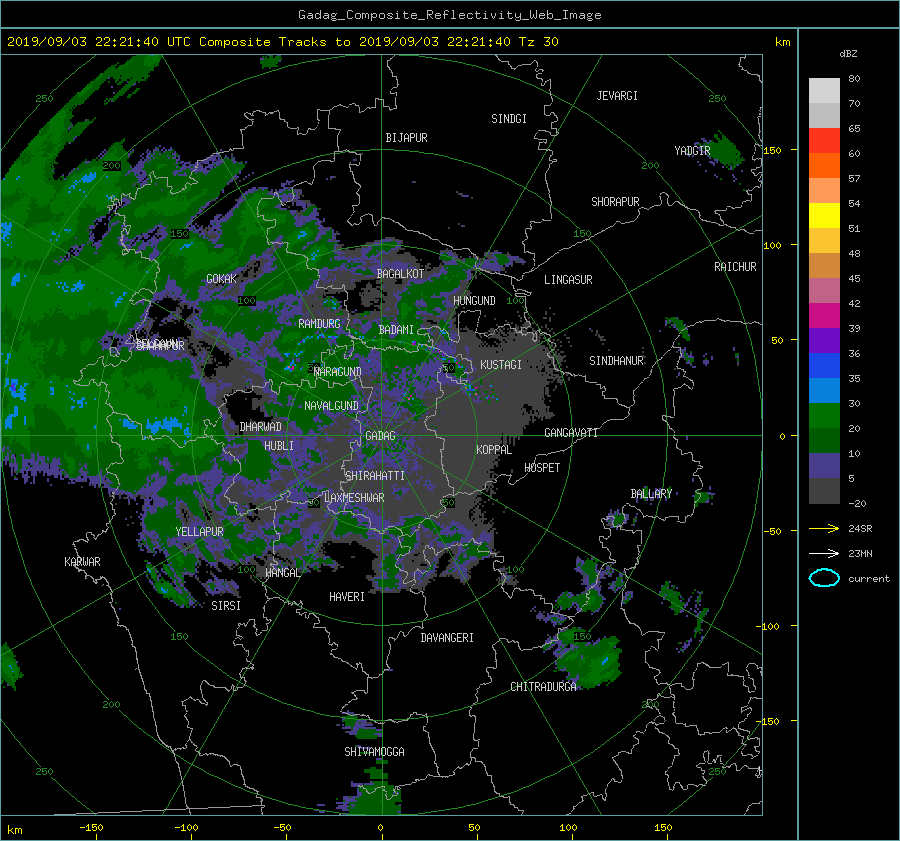This screenshot has height=841, width=900.
Task: Click the DHARWAD city label
Action: (261, 427)
